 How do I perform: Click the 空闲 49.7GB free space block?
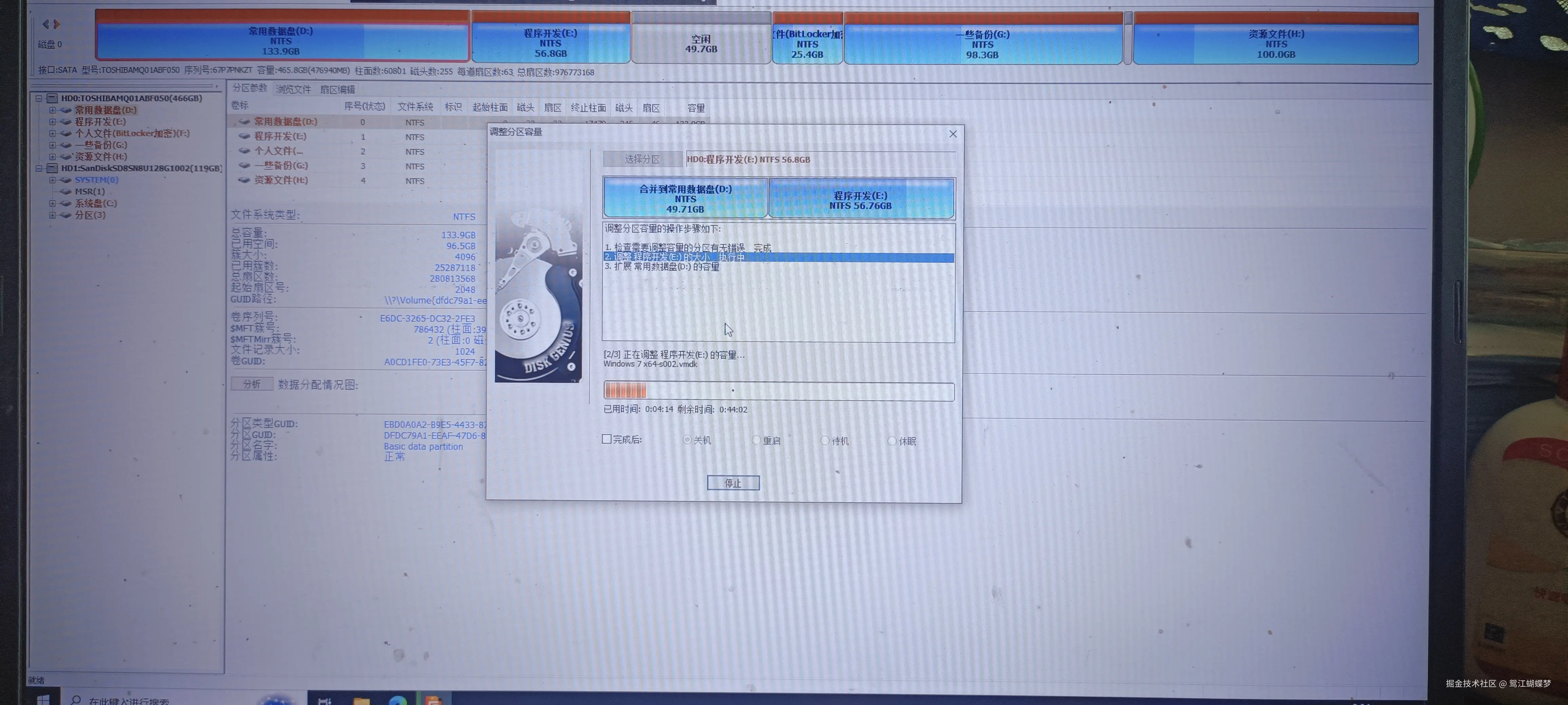[x=701, y=44]
